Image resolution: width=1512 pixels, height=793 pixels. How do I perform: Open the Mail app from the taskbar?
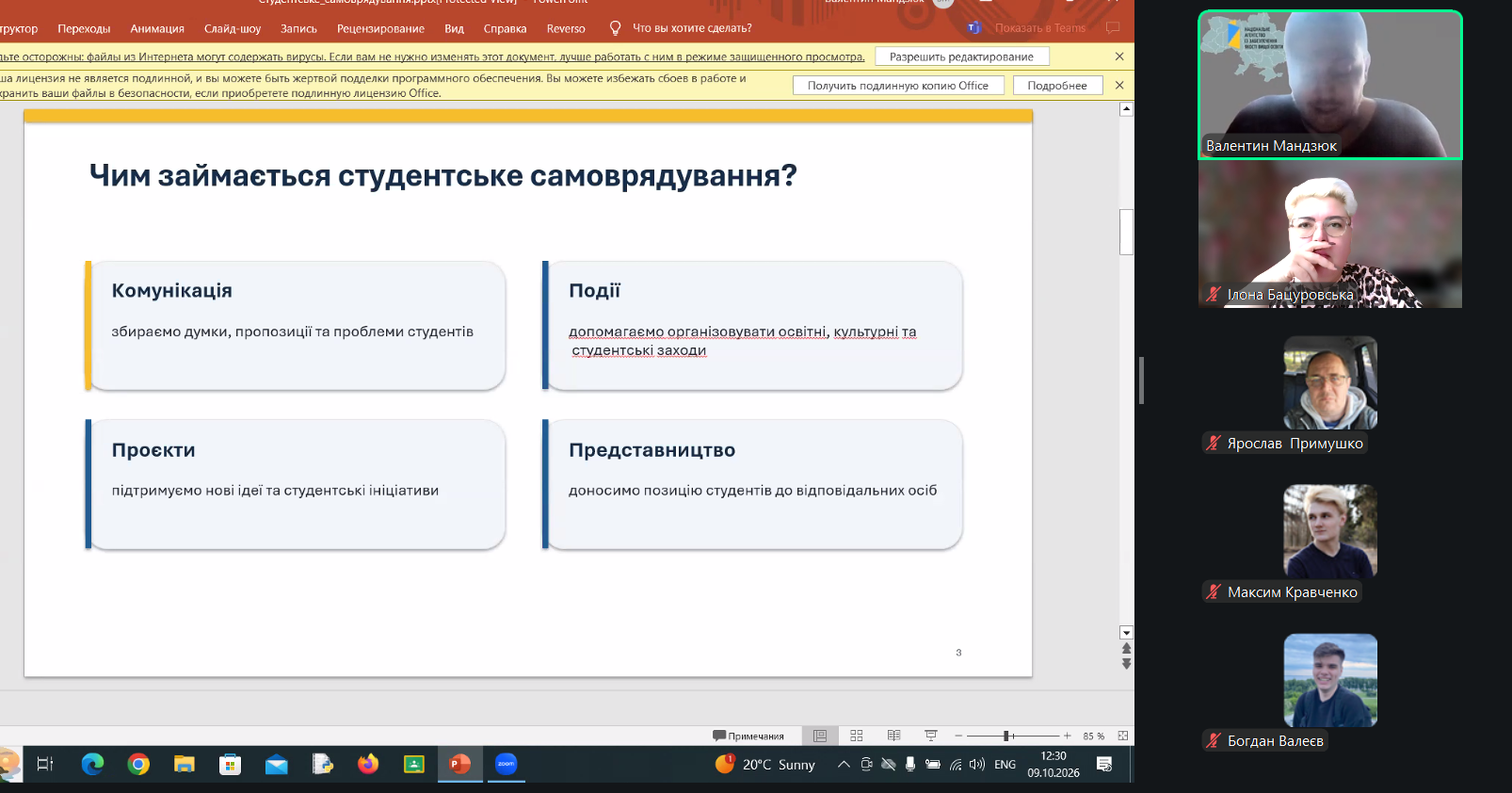277,764
